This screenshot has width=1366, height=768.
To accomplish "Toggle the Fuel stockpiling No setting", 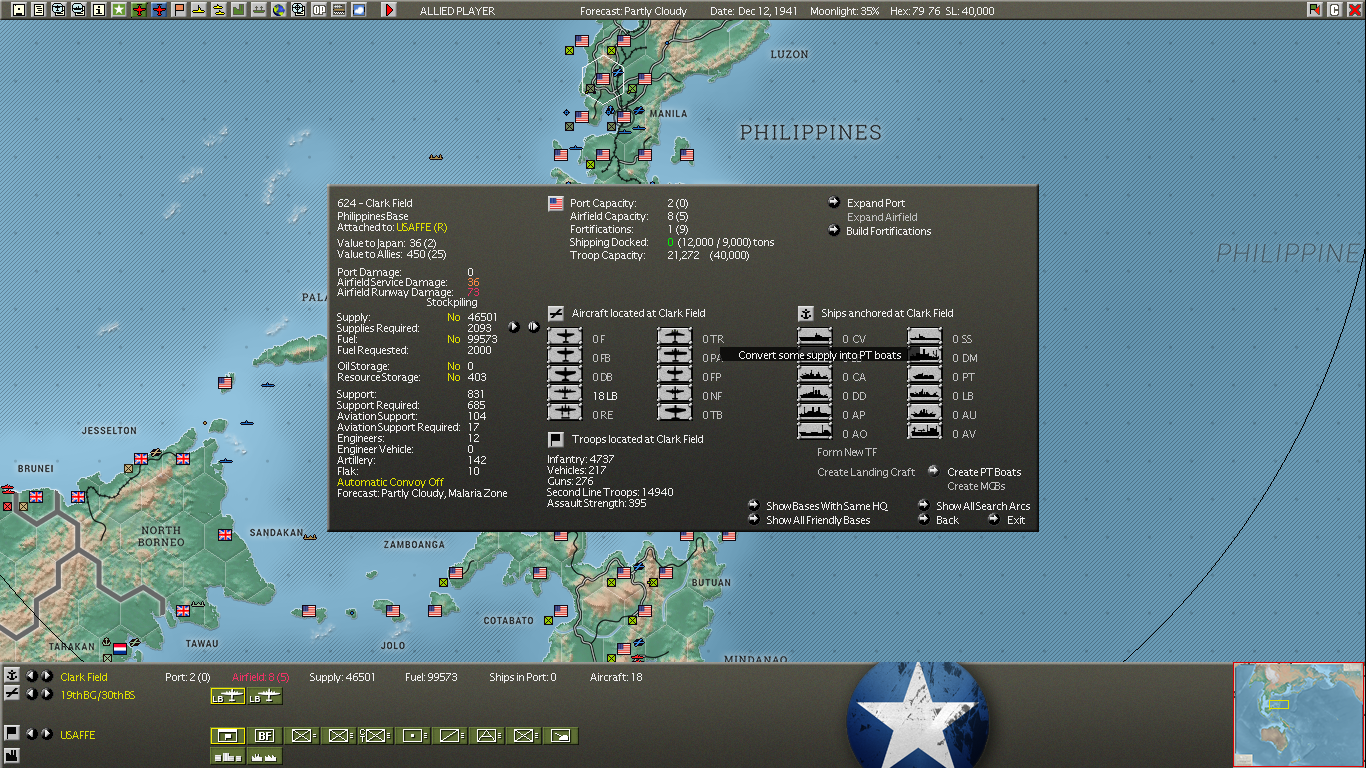I will click(x=454, y=339).
